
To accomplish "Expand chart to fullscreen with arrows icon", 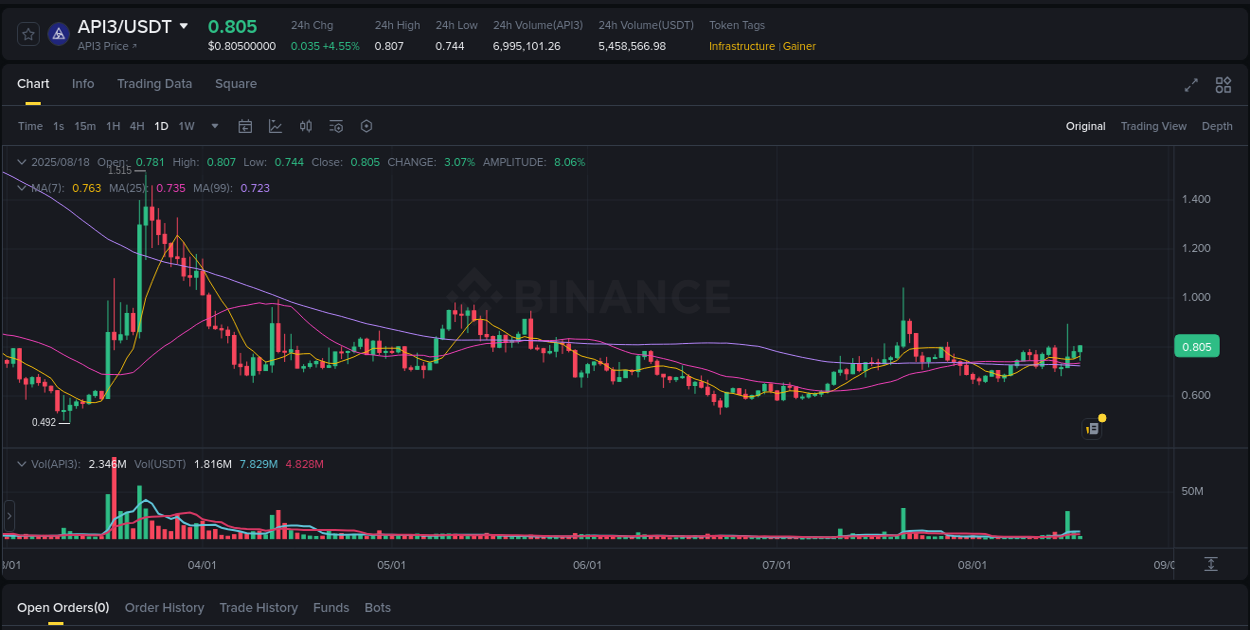I will (x=1191, y=85).
